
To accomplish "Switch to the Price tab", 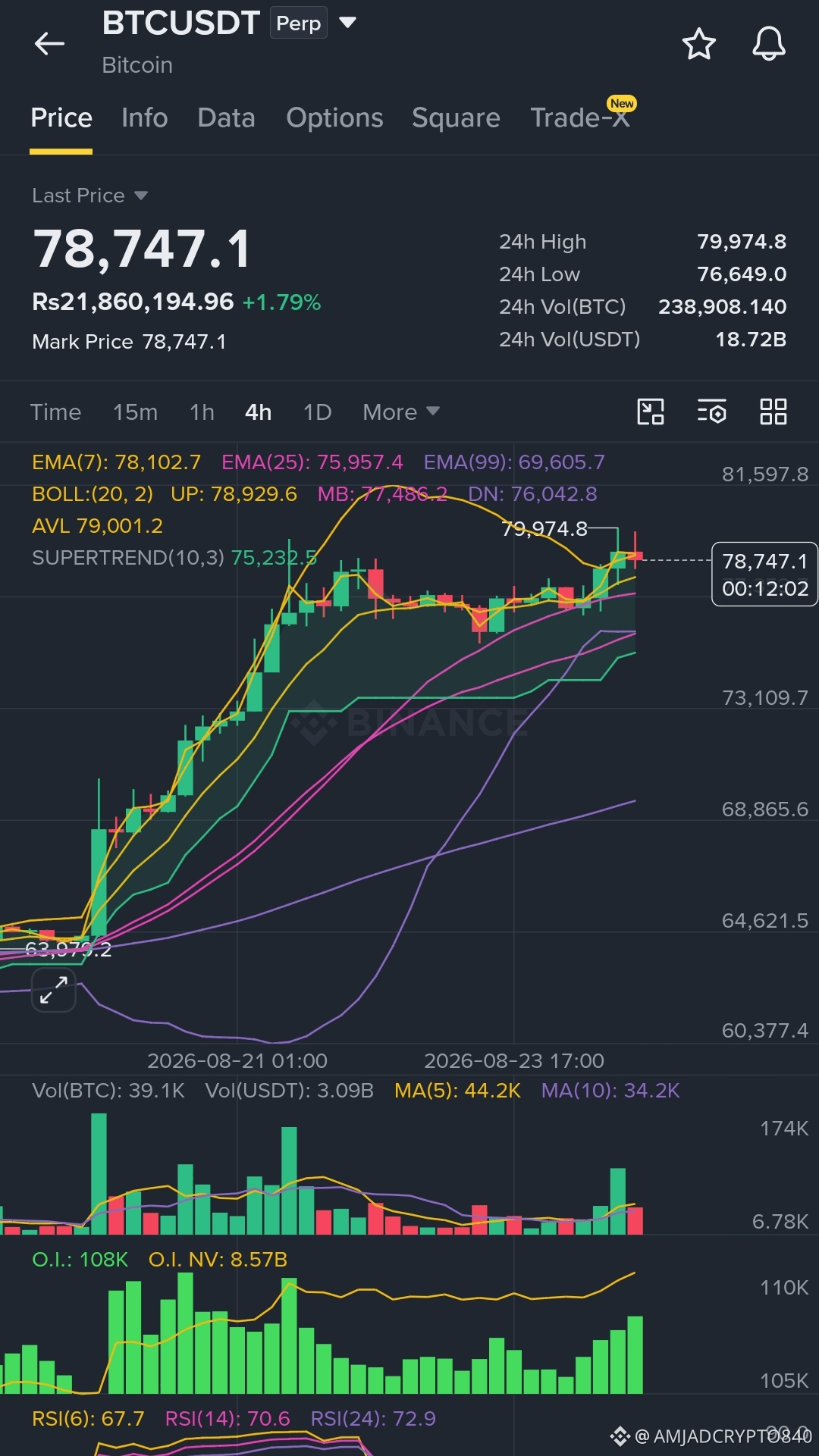I will point(61,117).
